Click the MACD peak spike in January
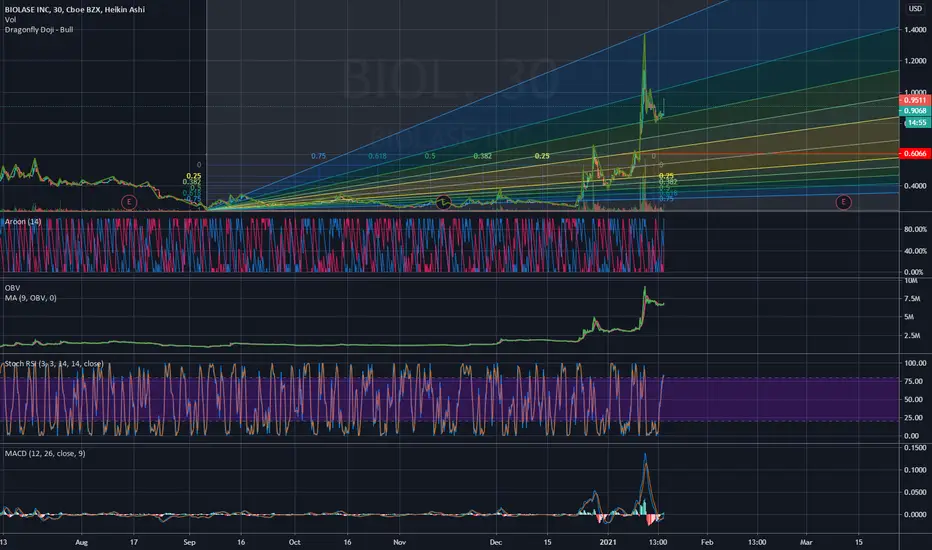 coord(645,455)
